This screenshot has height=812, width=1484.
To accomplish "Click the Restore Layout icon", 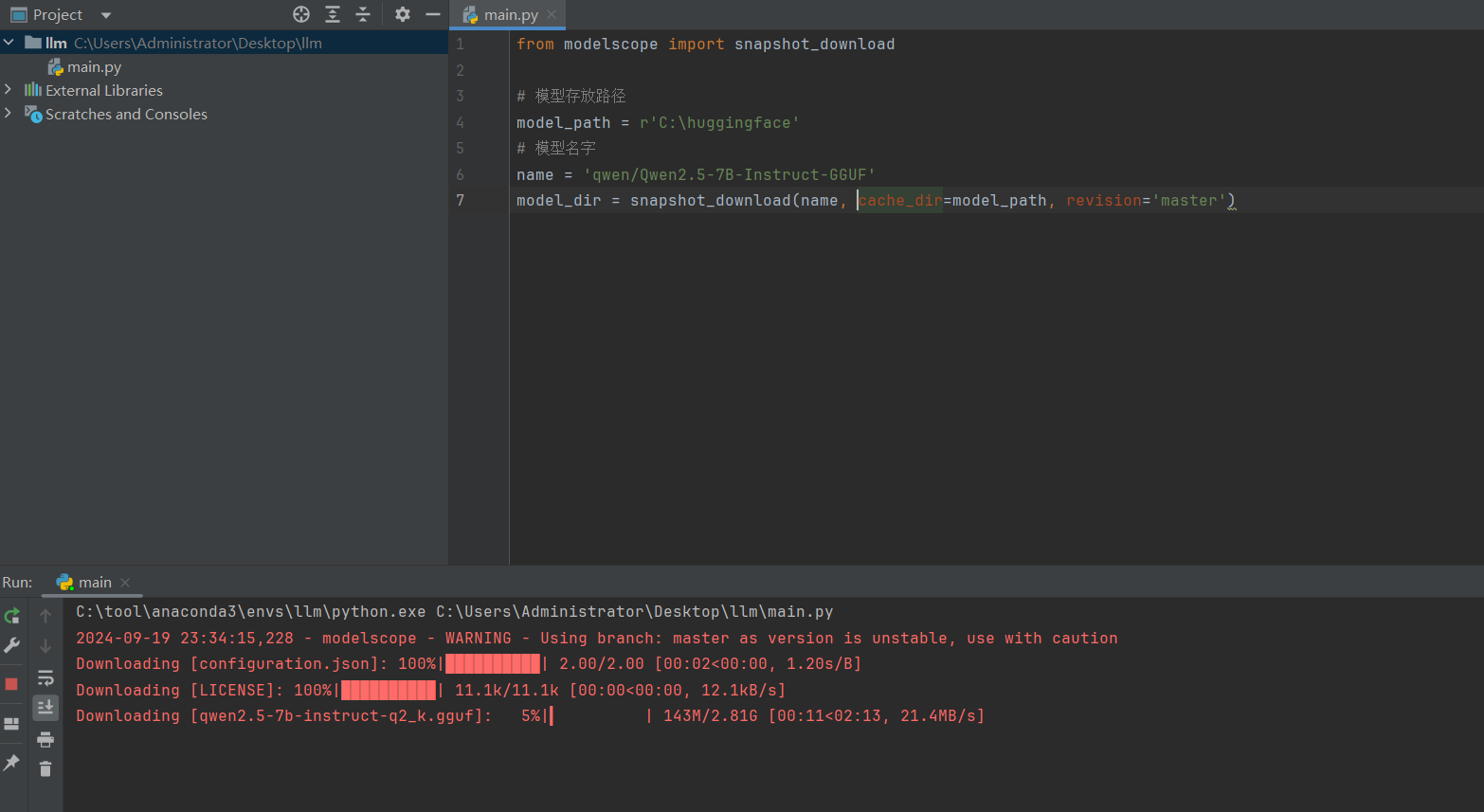I will point(12,724).
